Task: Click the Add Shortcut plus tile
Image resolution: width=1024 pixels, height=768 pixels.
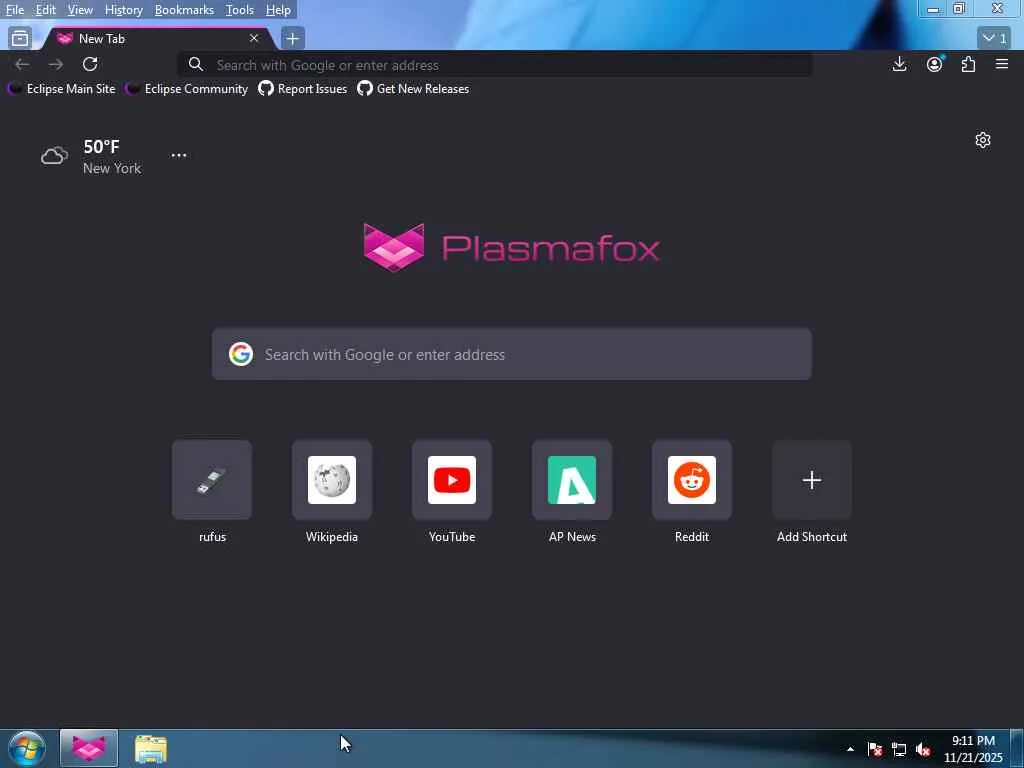Action: point(812,480)
